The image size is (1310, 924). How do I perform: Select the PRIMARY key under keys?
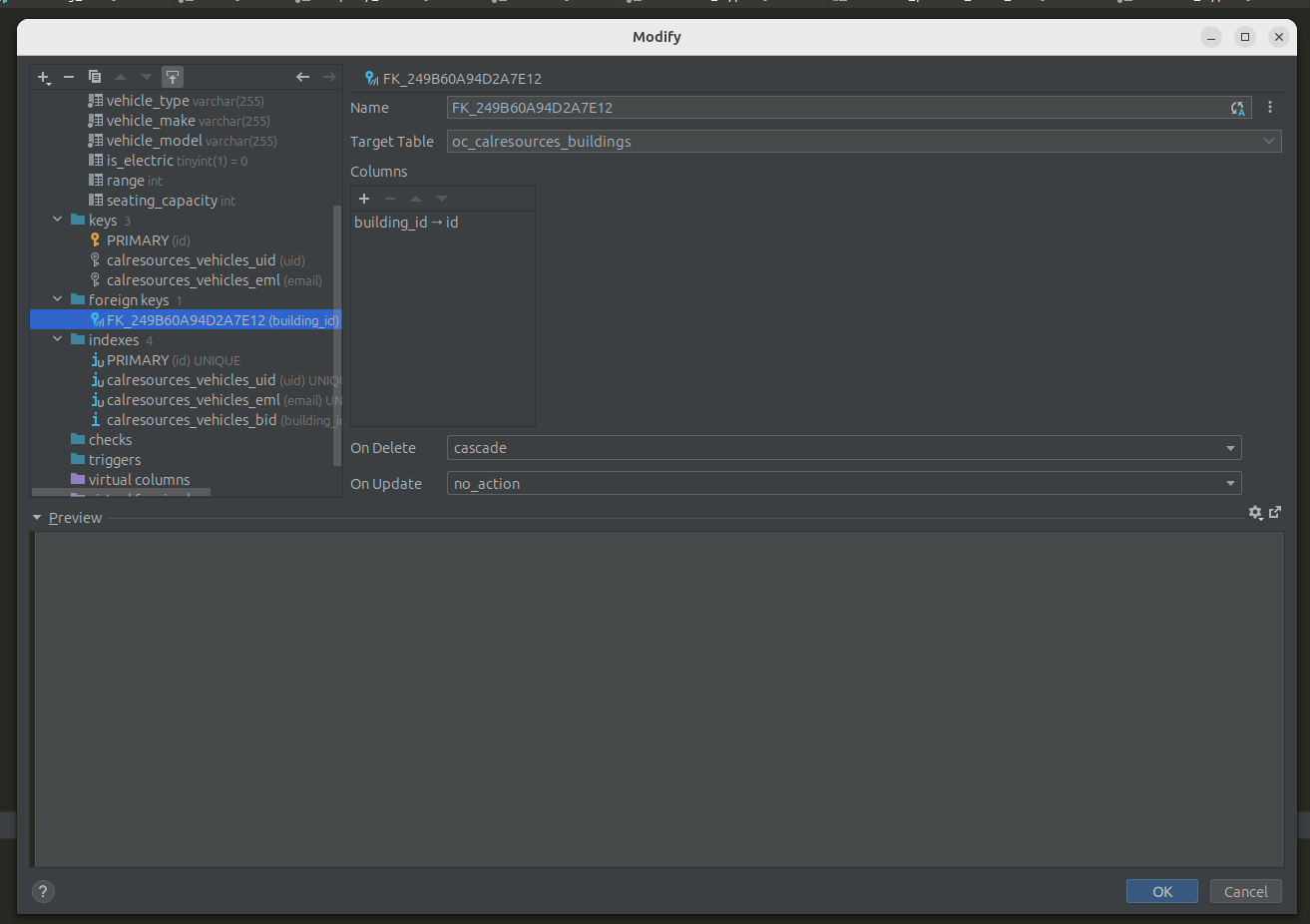pos(140,239)
